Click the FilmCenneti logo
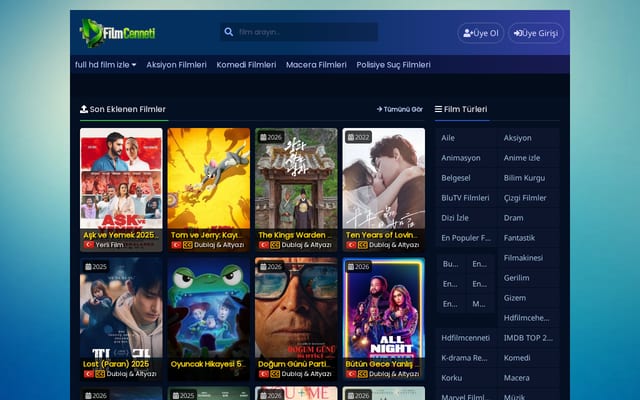This screenshot has width=640, height=400. 118,33
